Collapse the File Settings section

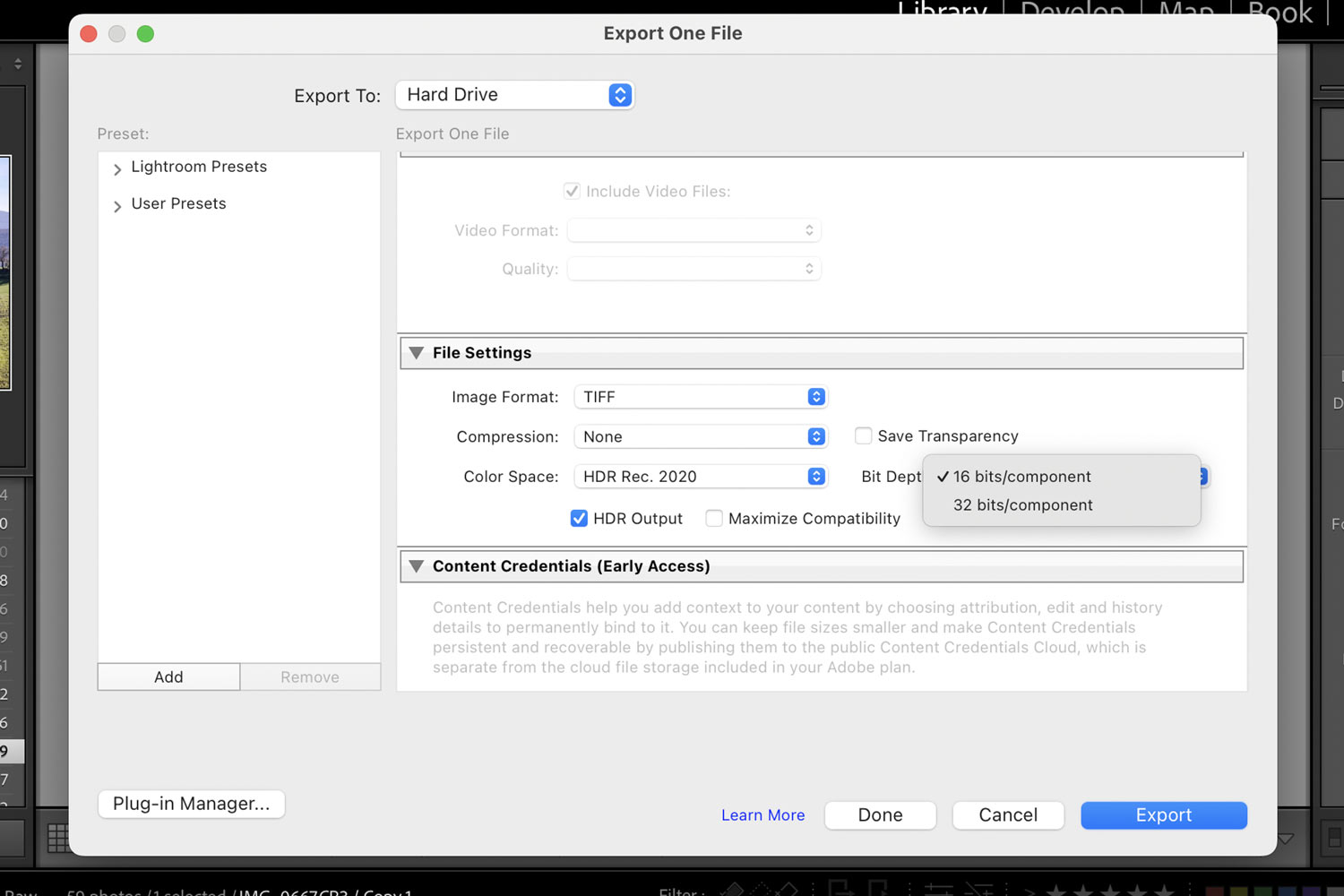[416, 353]
